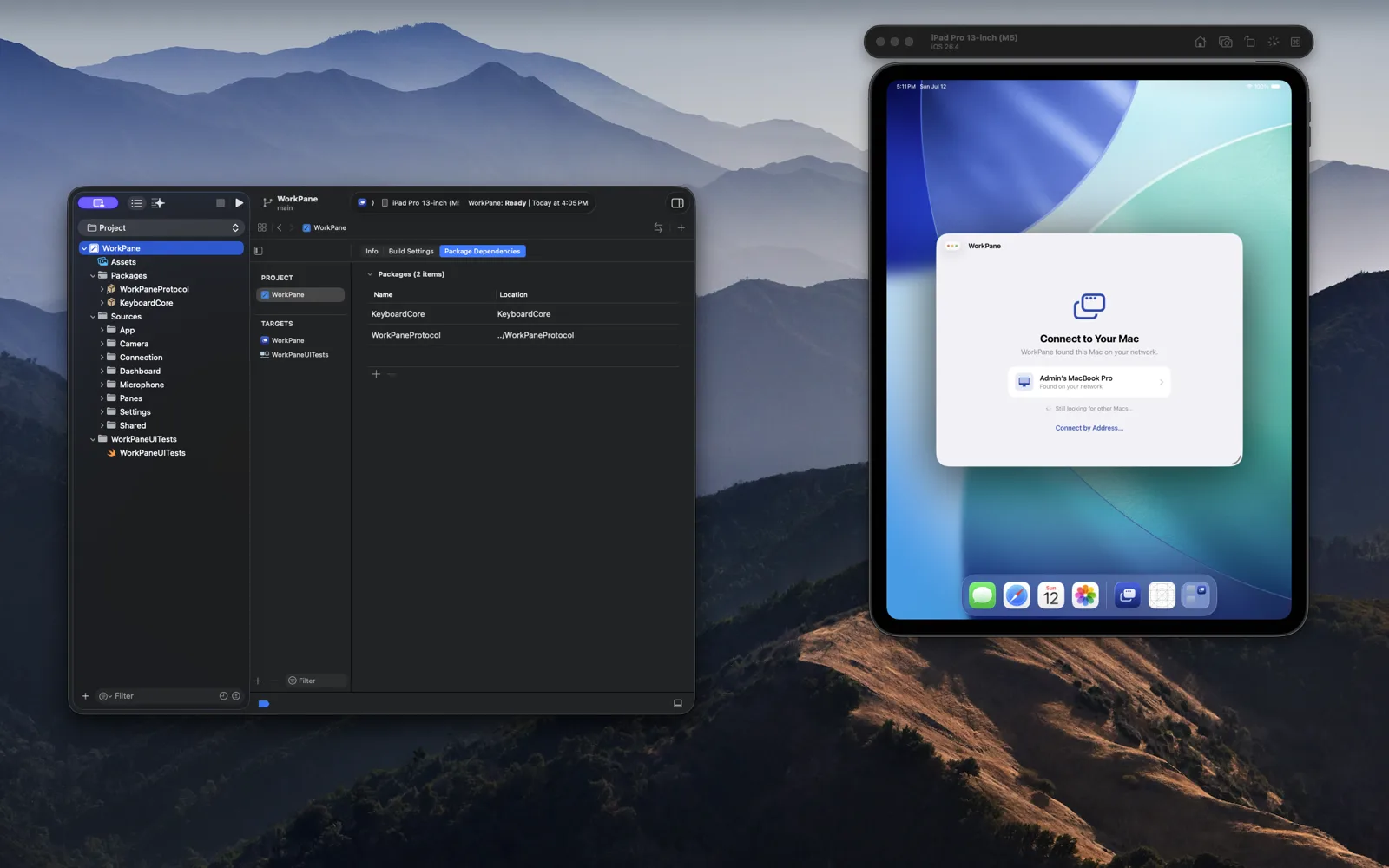Toggle the debug area at bottom right
The height and width of the screenshot is (868, 1389).
[678, 704]
